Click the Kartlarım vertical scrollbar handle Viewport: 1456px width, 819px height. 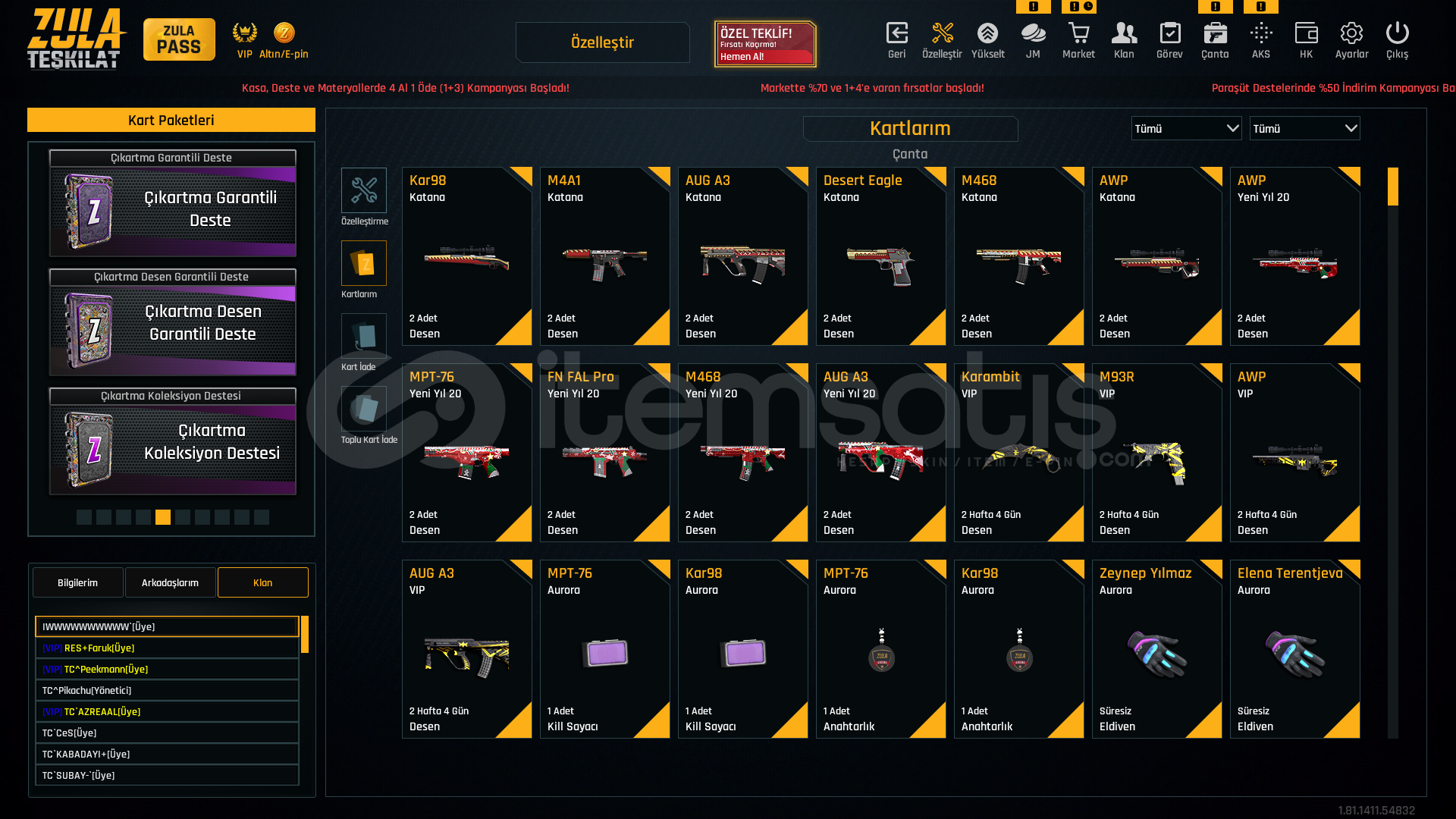[x=1392, y=187]
